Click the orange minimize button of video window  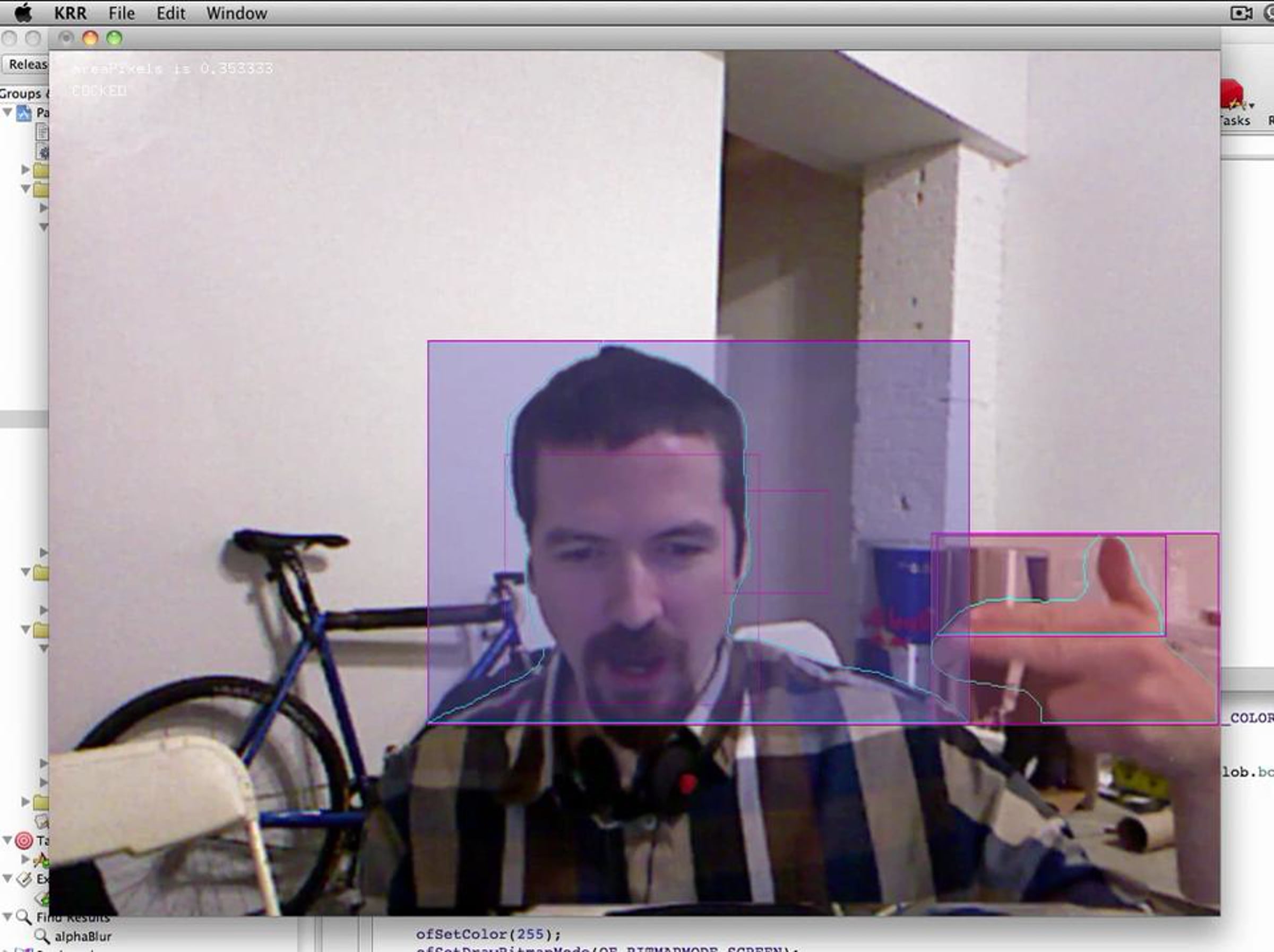point(90,38)
